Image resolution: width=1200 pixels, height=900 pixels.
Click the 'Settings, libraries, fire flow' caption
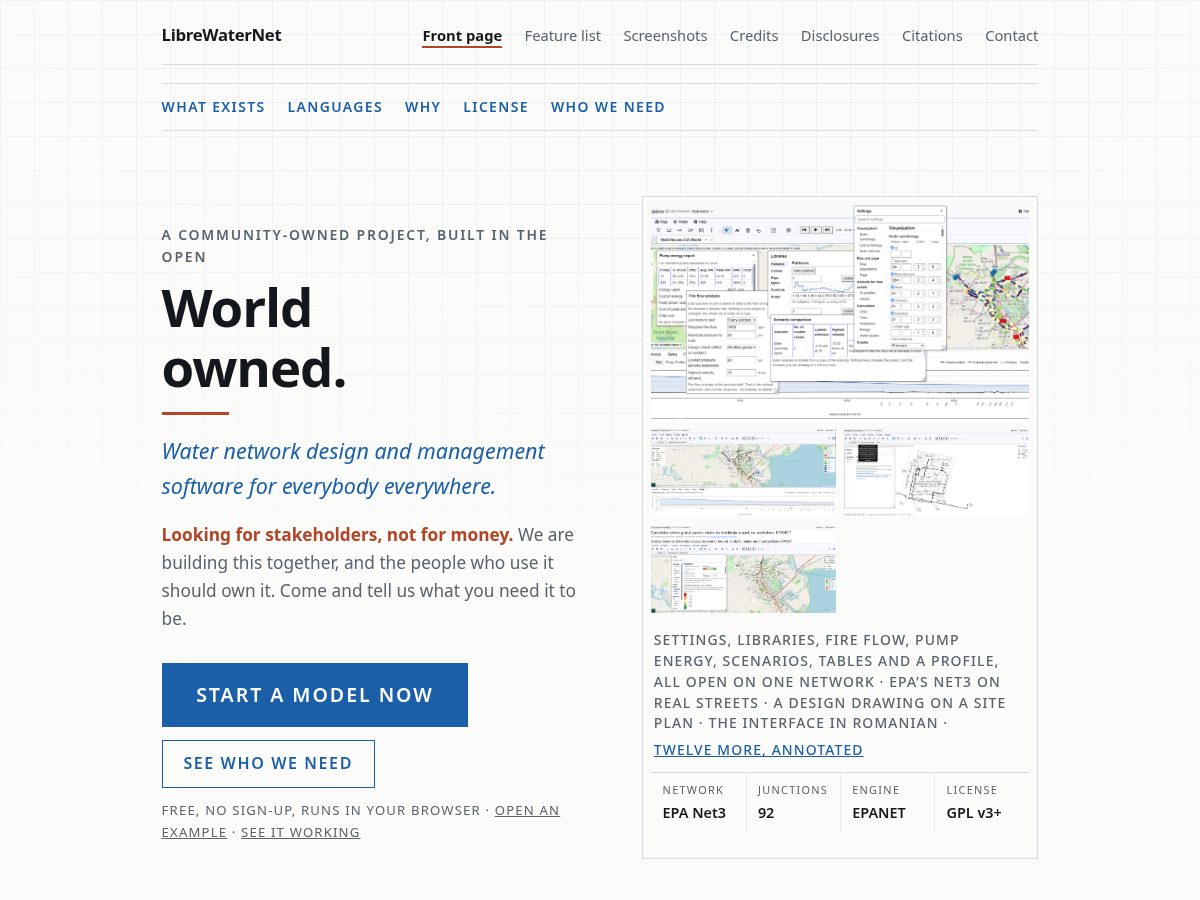[x=830, y=681]
